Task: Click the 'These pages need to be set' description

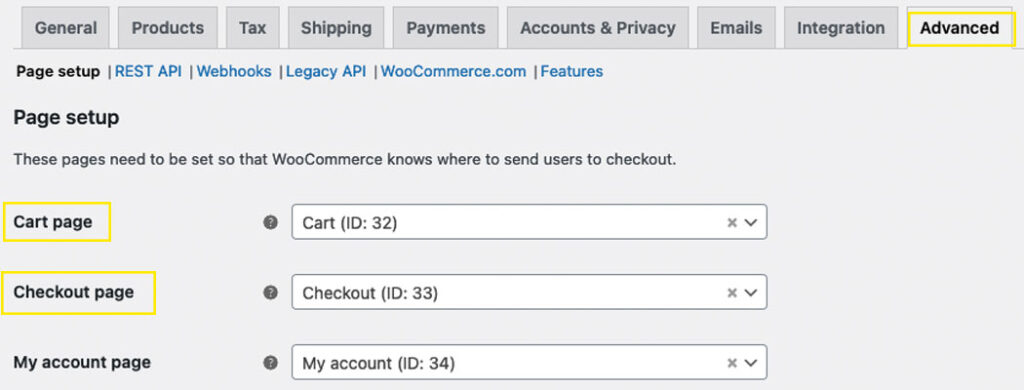Action: 345,159
